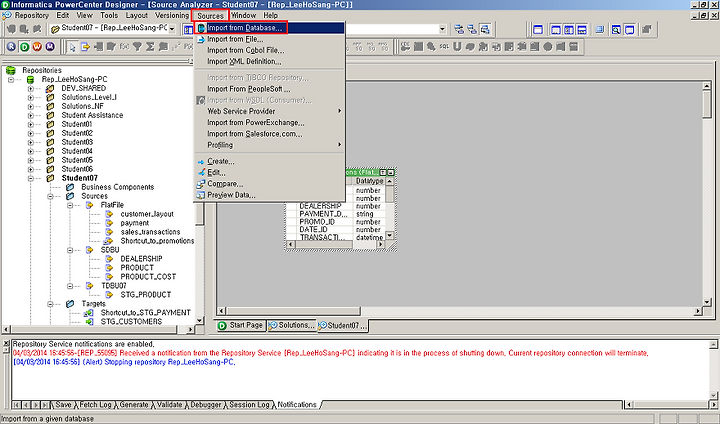720x424 pixels.
Task: Select the Business Components node
Action: [x=118, y=187]
